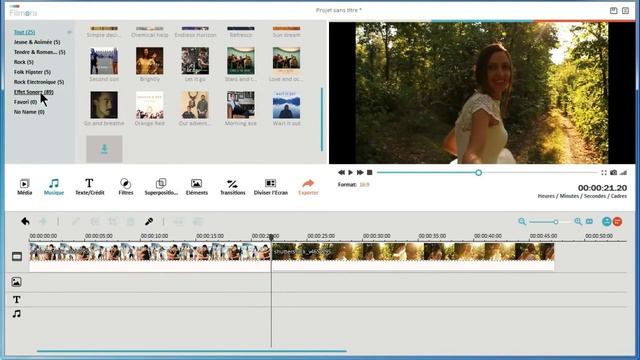The height and width of the screenshot is (360, 640).
Task: Select the Stars and t... music thumbnail
Action: pyautogui.click(x=241, y=61)
